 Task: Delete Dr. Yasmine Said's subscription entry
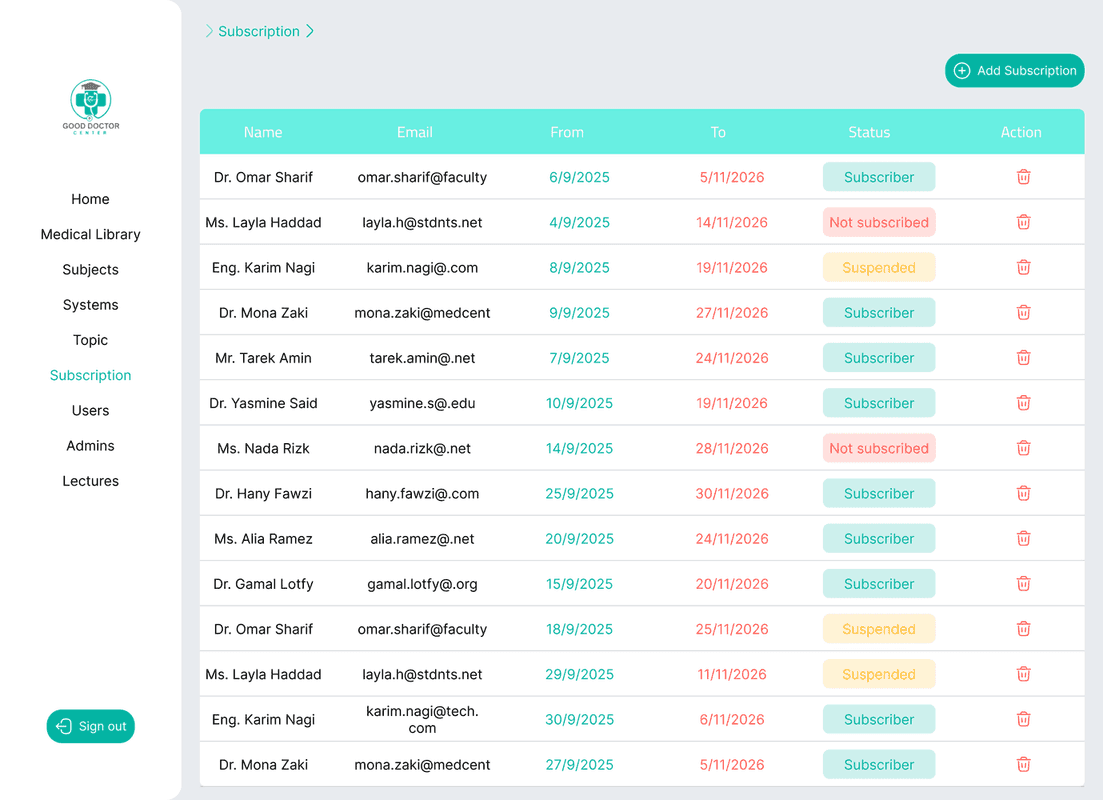click(1023, 403)
